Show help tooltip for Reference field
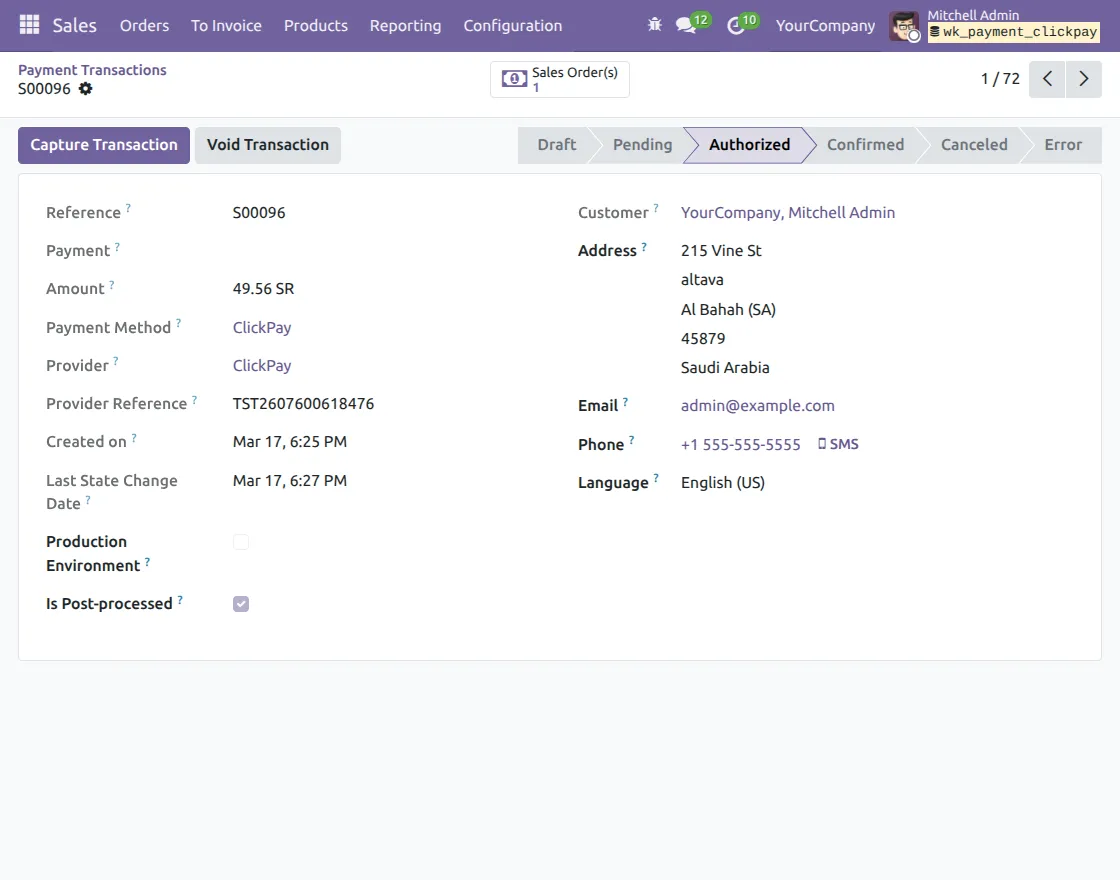 click(129, 208)
